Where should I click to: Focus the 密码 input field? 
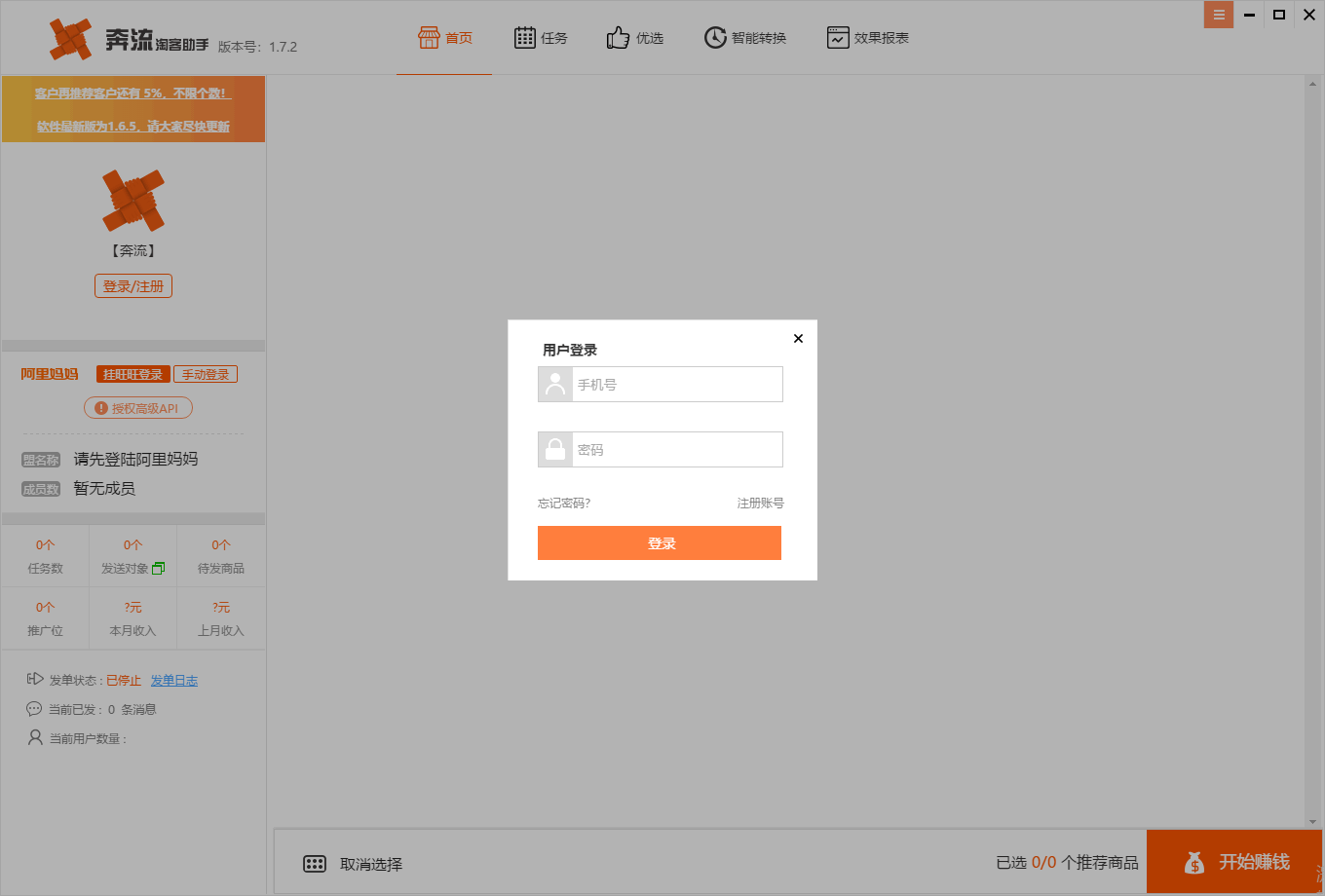661,450
